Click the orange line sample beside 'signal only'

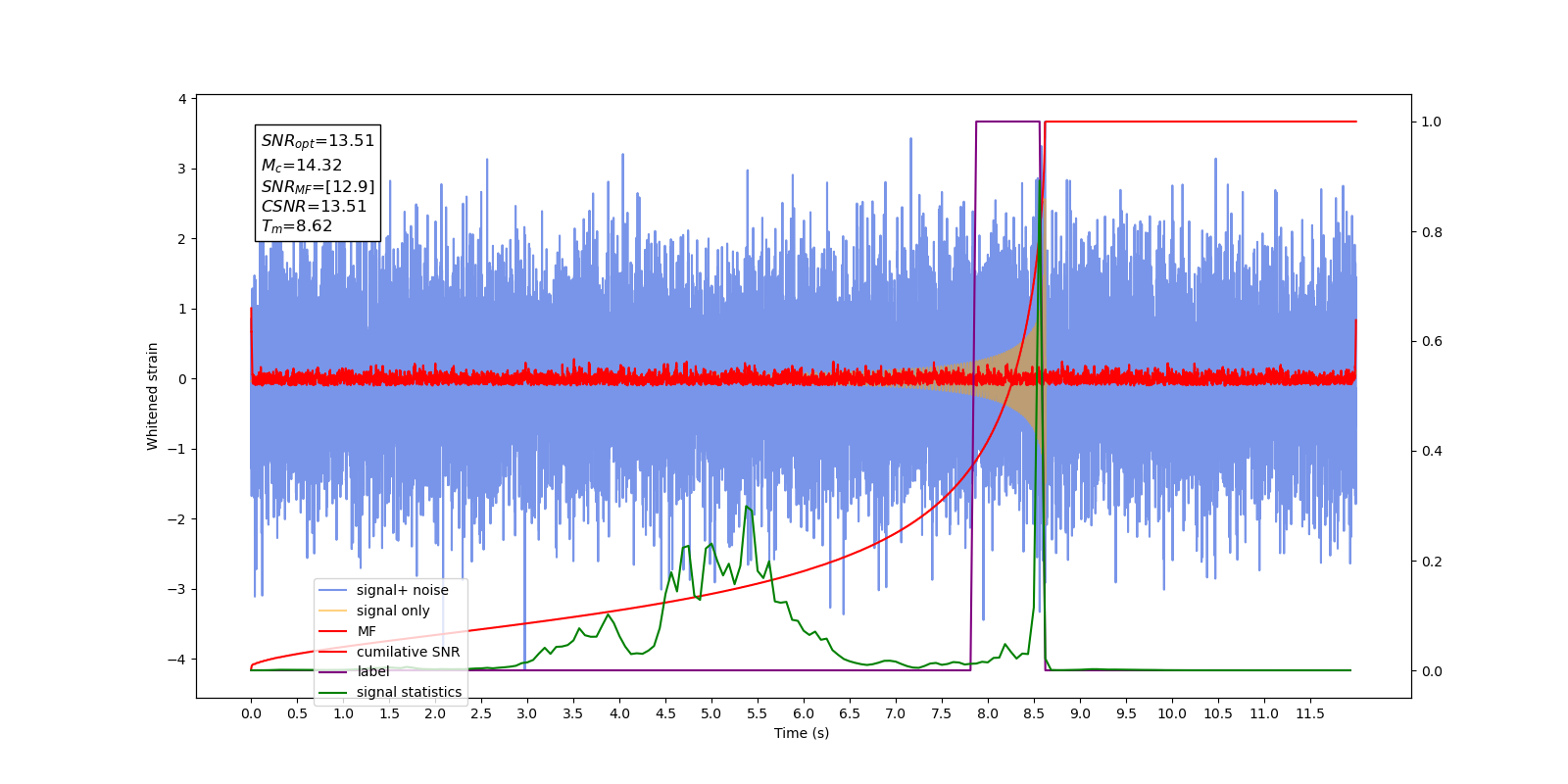[x=333, y=611]
